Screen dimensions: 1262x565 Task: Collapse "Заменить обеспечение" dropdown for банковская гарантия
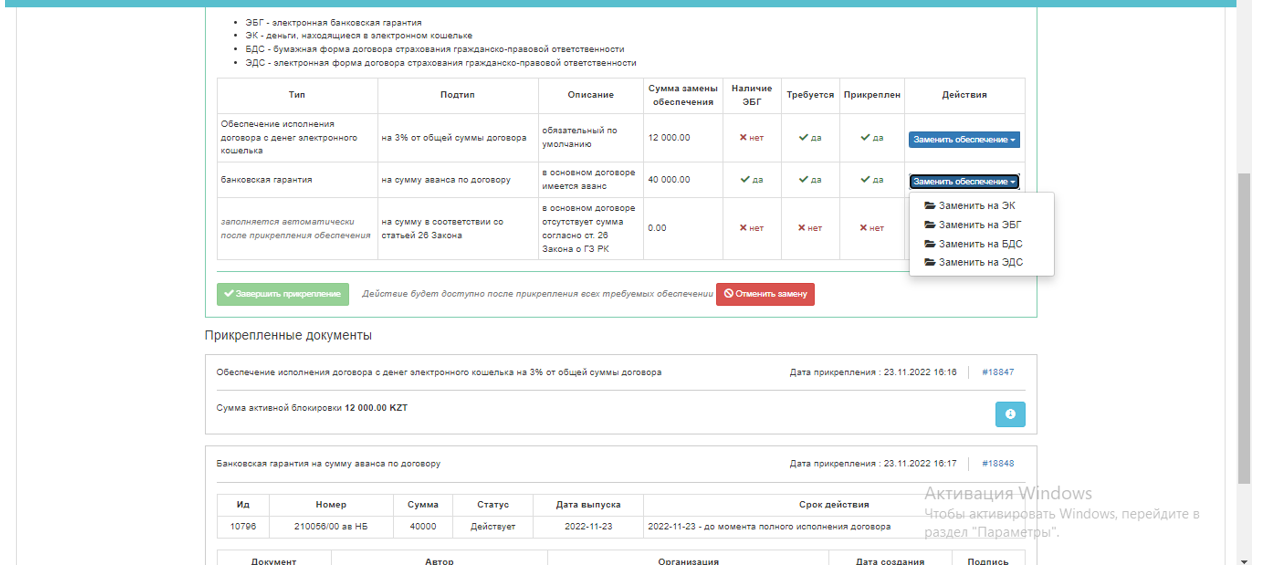coord(964,182)
